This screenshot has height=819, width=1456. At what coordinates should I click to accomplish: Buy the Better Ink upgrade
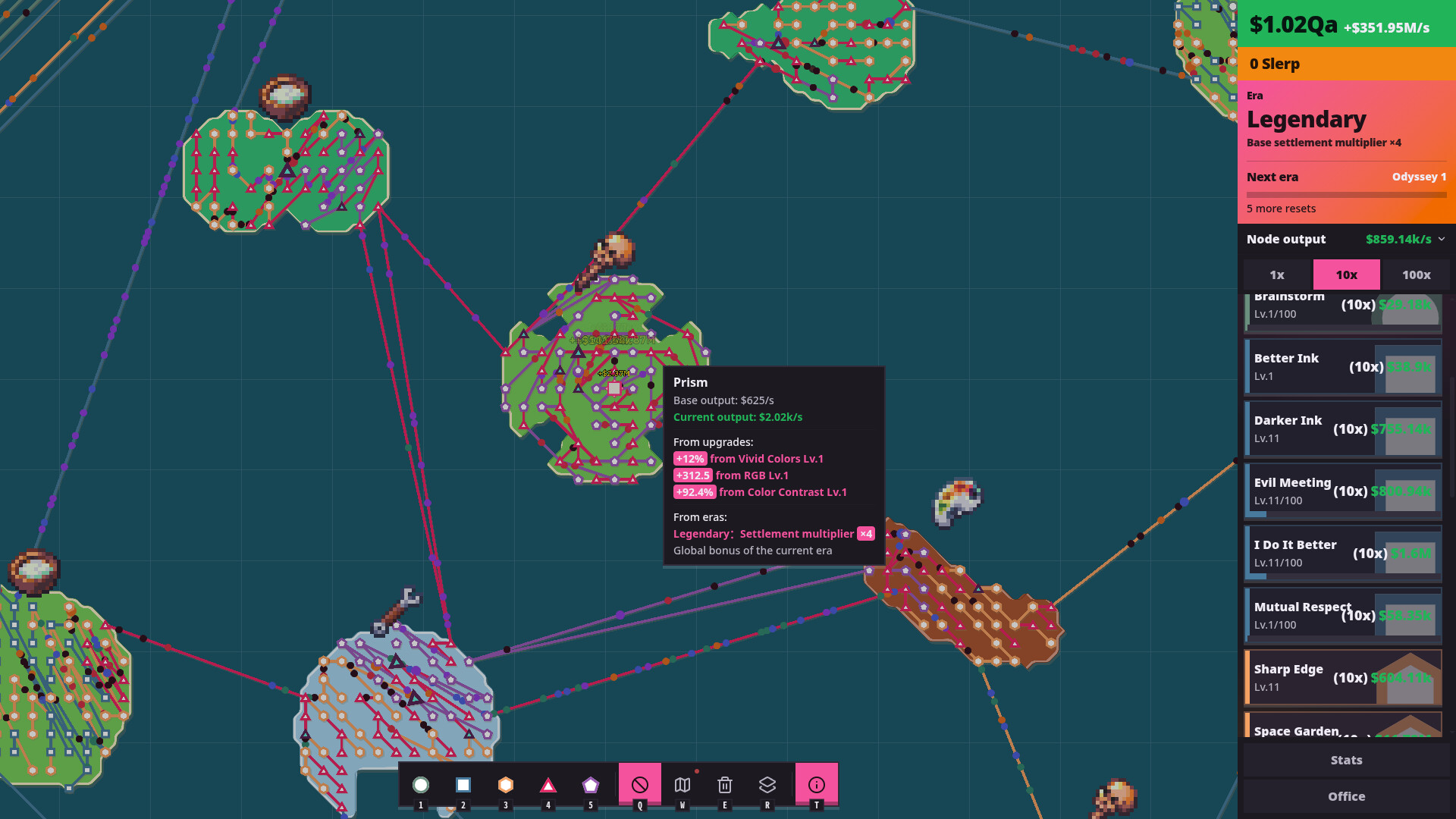pos(1343,367)
